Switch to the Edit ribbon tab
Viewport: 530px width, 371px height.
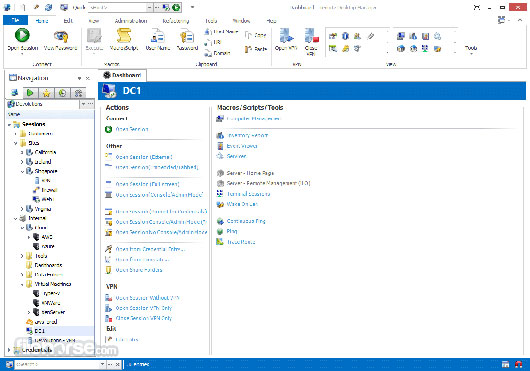point(68,21)
